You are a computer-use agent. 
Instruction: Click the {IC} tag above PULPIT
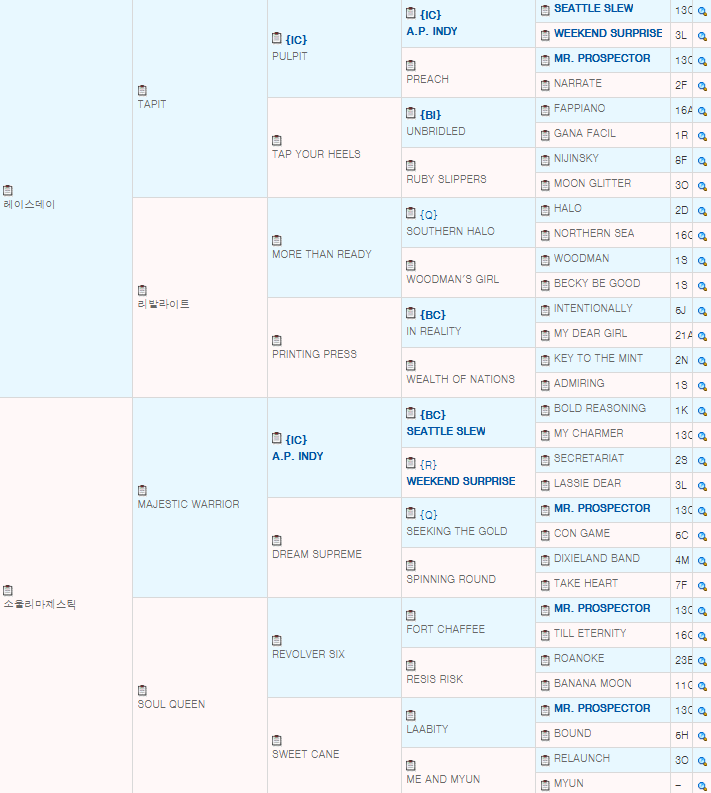point(296,40)
